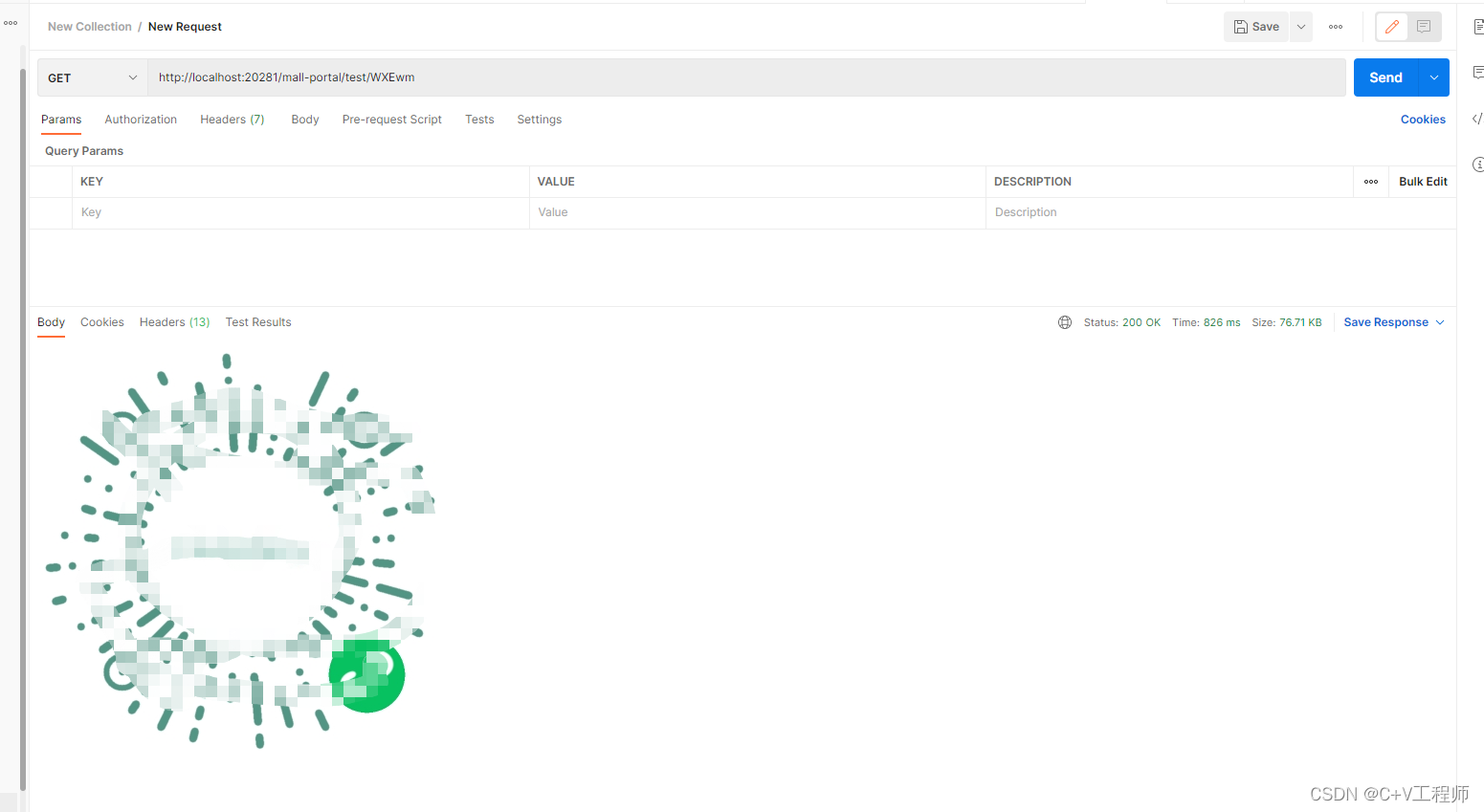Open the Test Results tab
The width and height of the screenshot is (1484, 812).
[x=258, y=322]
